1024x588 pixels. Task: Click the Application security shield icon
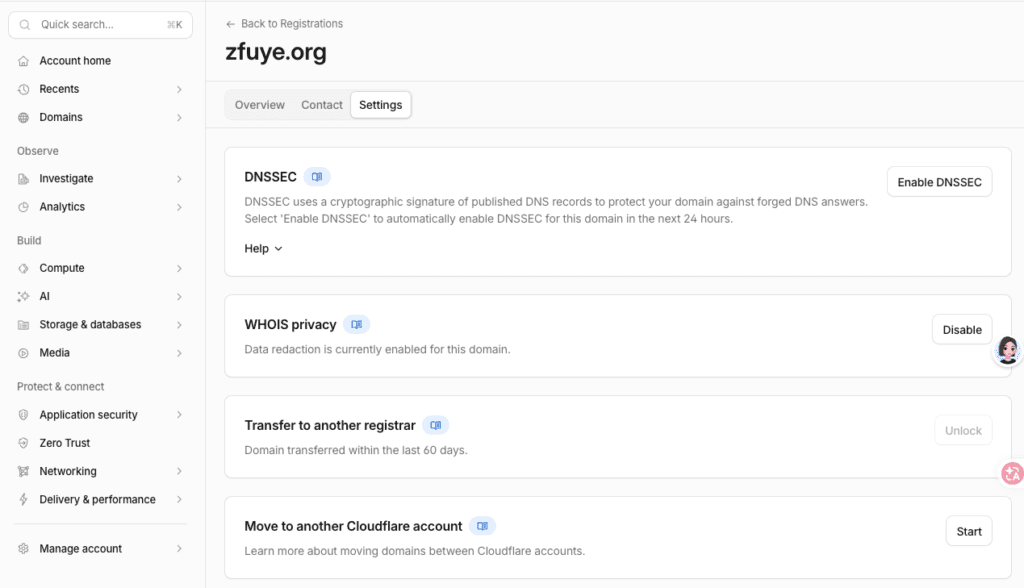(x=24, y=415)
